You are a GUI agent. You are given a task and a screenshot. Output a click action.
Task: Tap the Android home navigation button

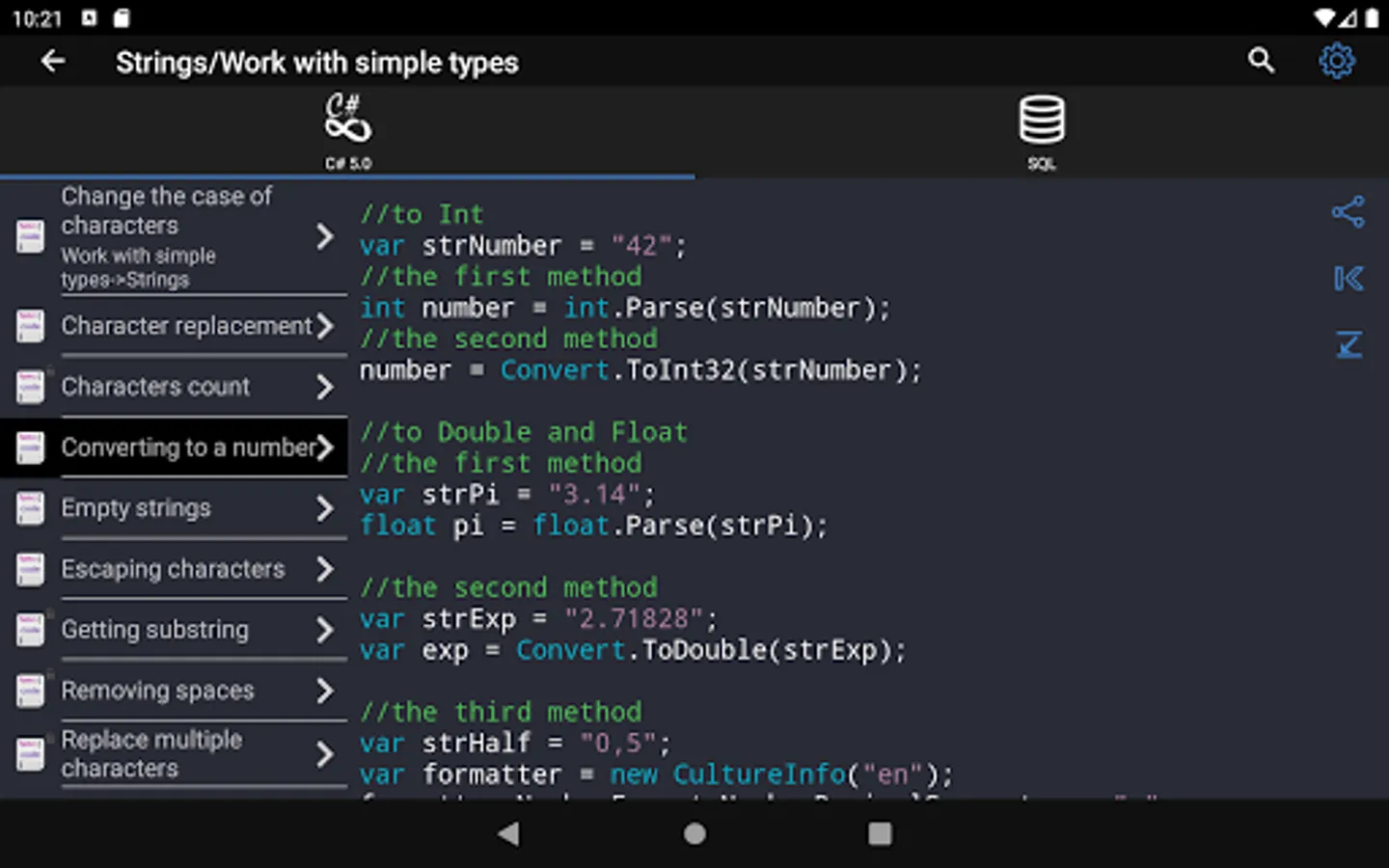694,833
